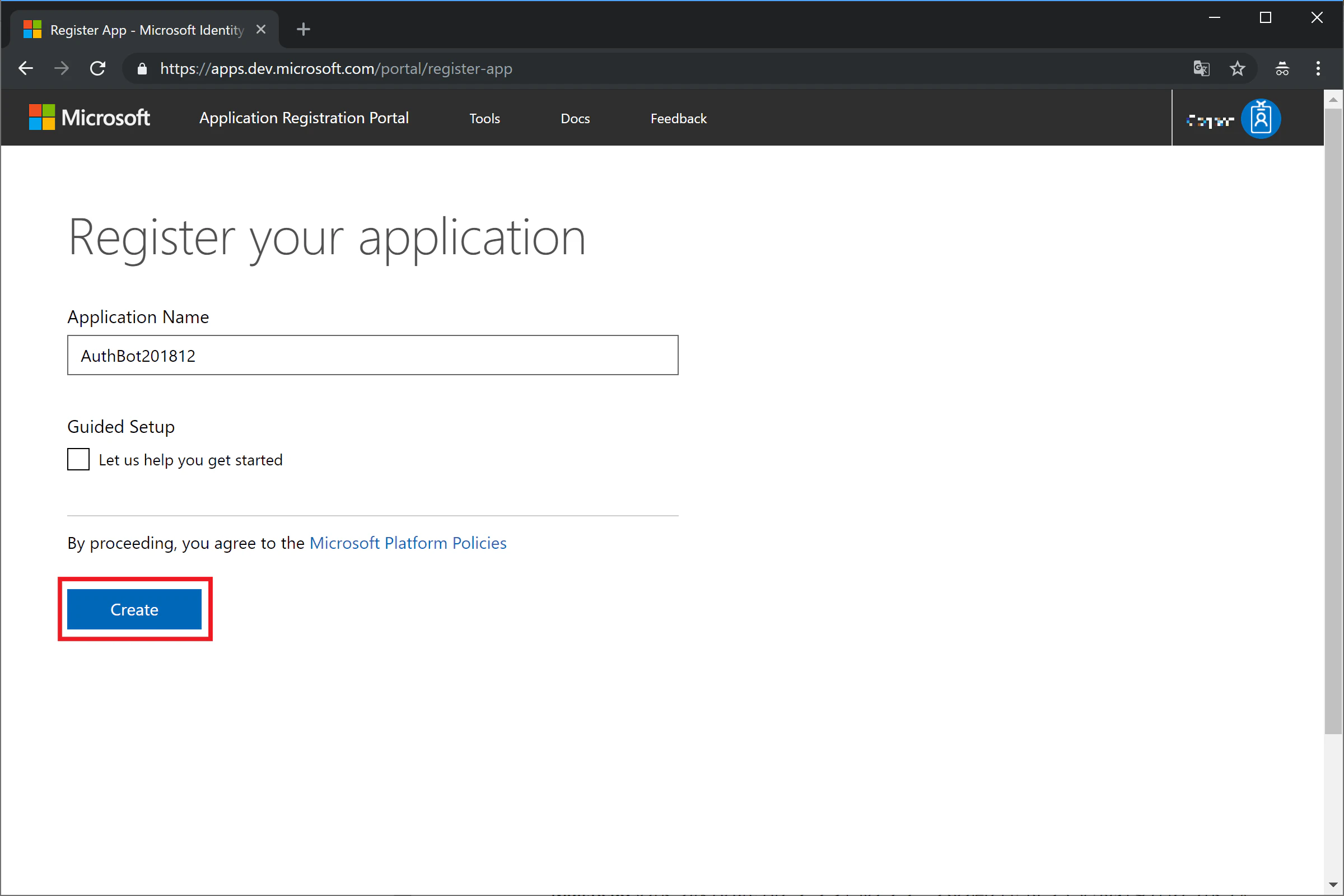Reload the page with the refresh icon

point(97,68)
